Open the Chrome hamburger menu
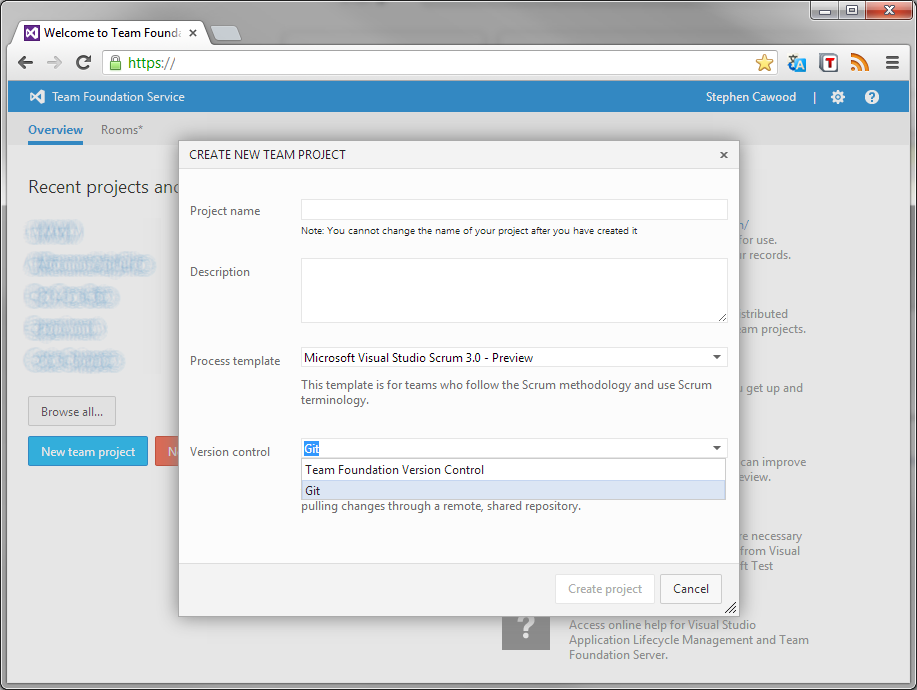The width and height of the screenshot is (917, 690). (892, 63)
